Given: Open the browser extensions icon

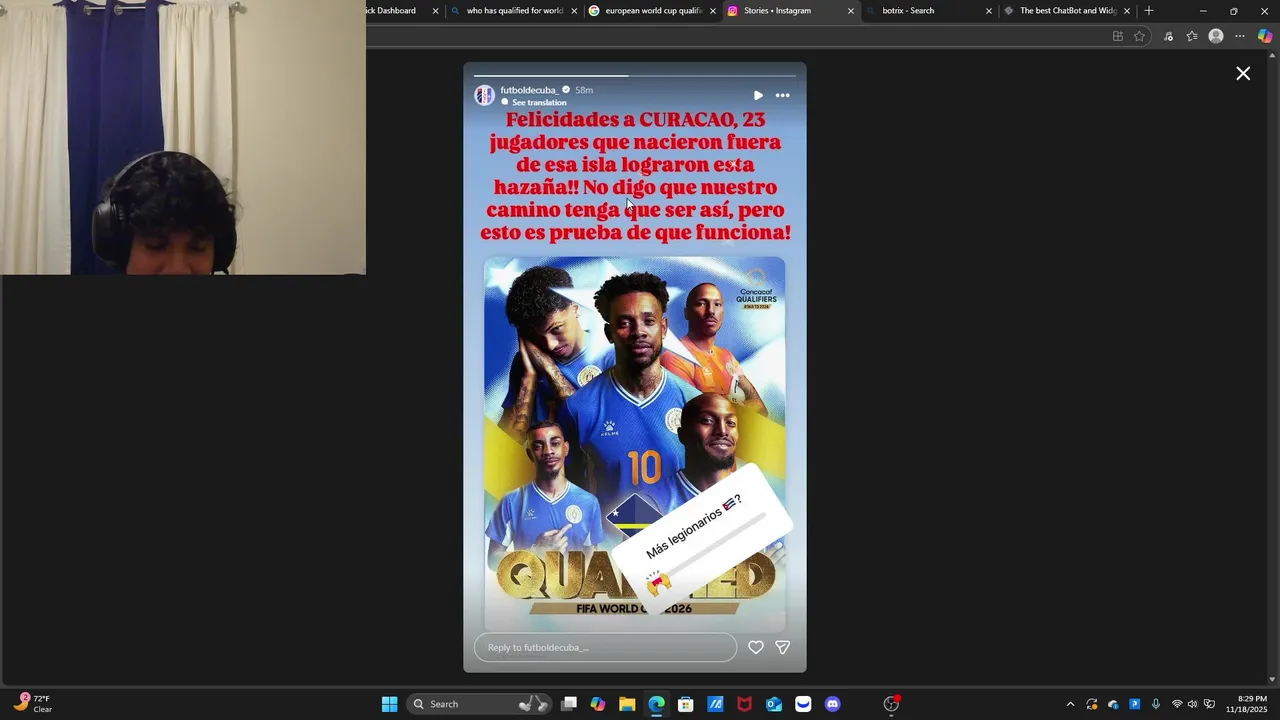Looking at the screenshot, I should pos(1168,36).
